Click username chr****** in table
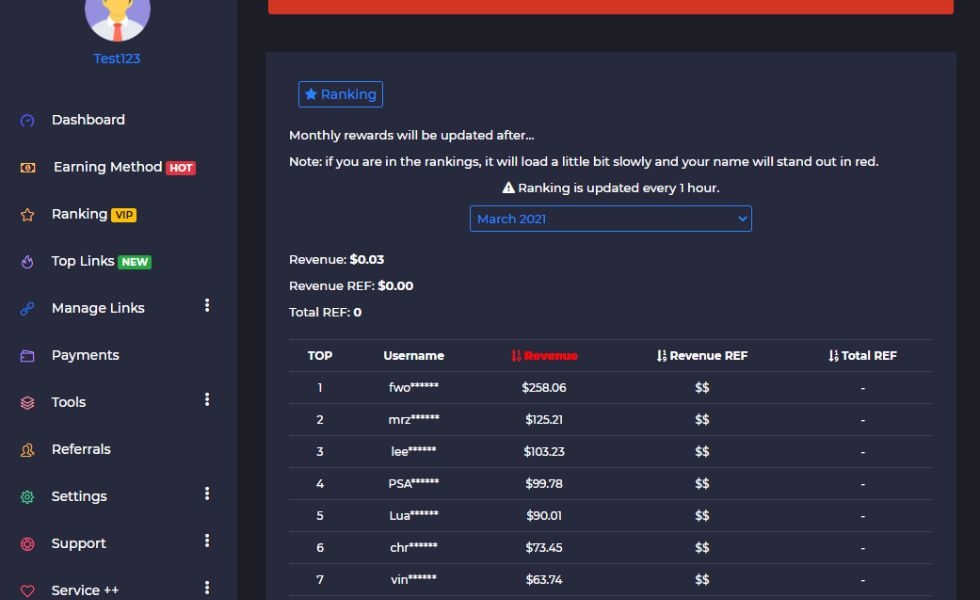The height and width of the screenshot is (600, 980). 414,548
